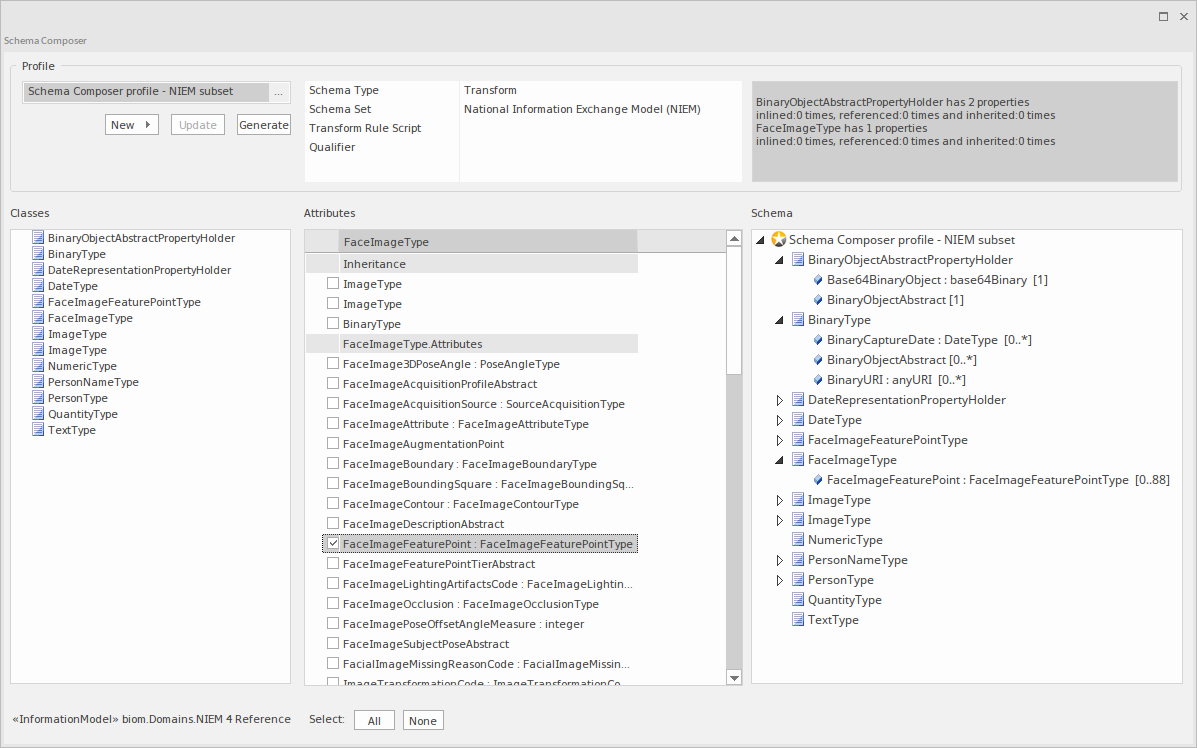Click the PersonNameType class icon in Classes list

pyautogui.click(x=38, y=382)
